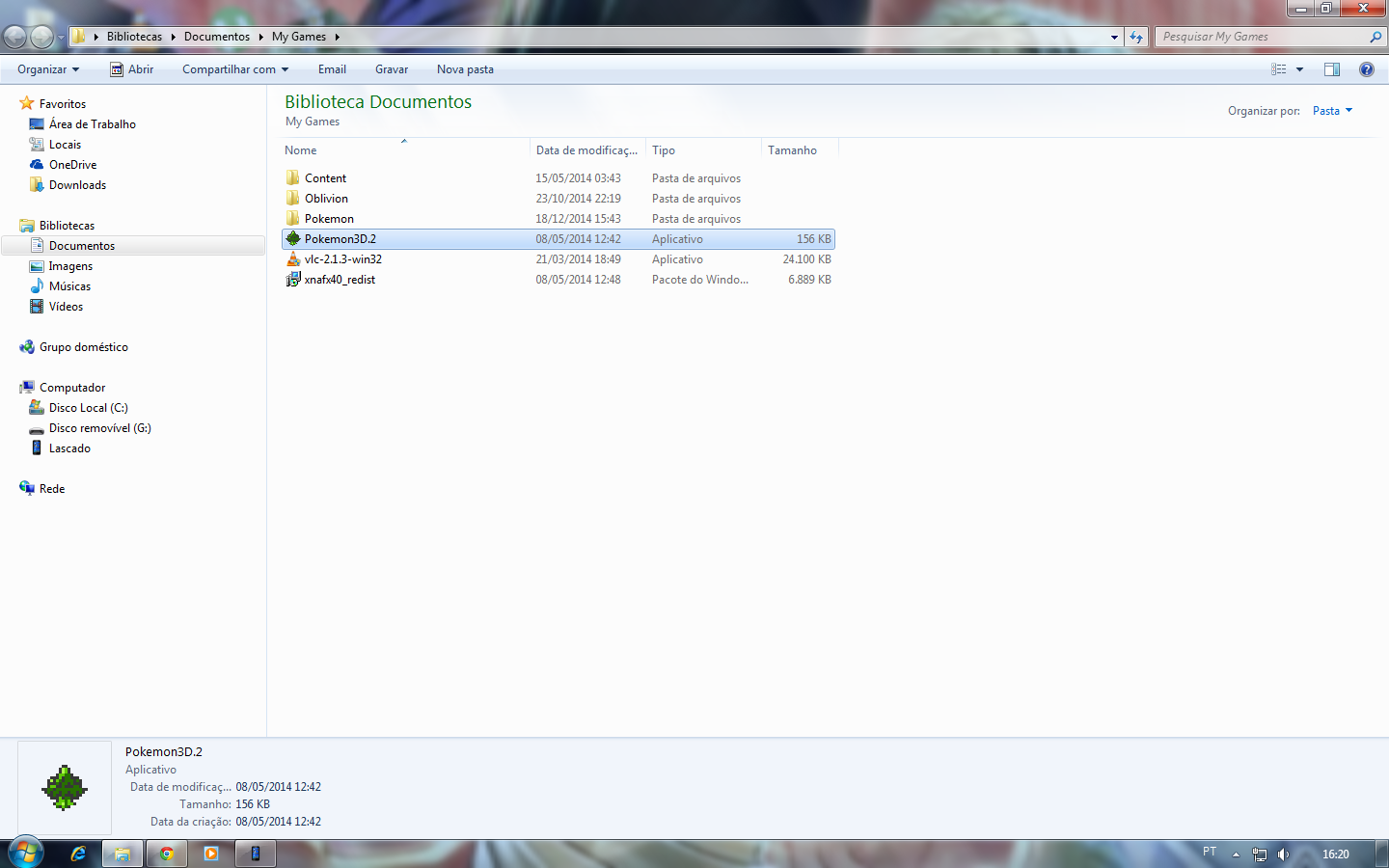The height and width of the screenshot is (868, 1389).
Task: Click the OneDrive cloud icon
Action: coord(37,164)
